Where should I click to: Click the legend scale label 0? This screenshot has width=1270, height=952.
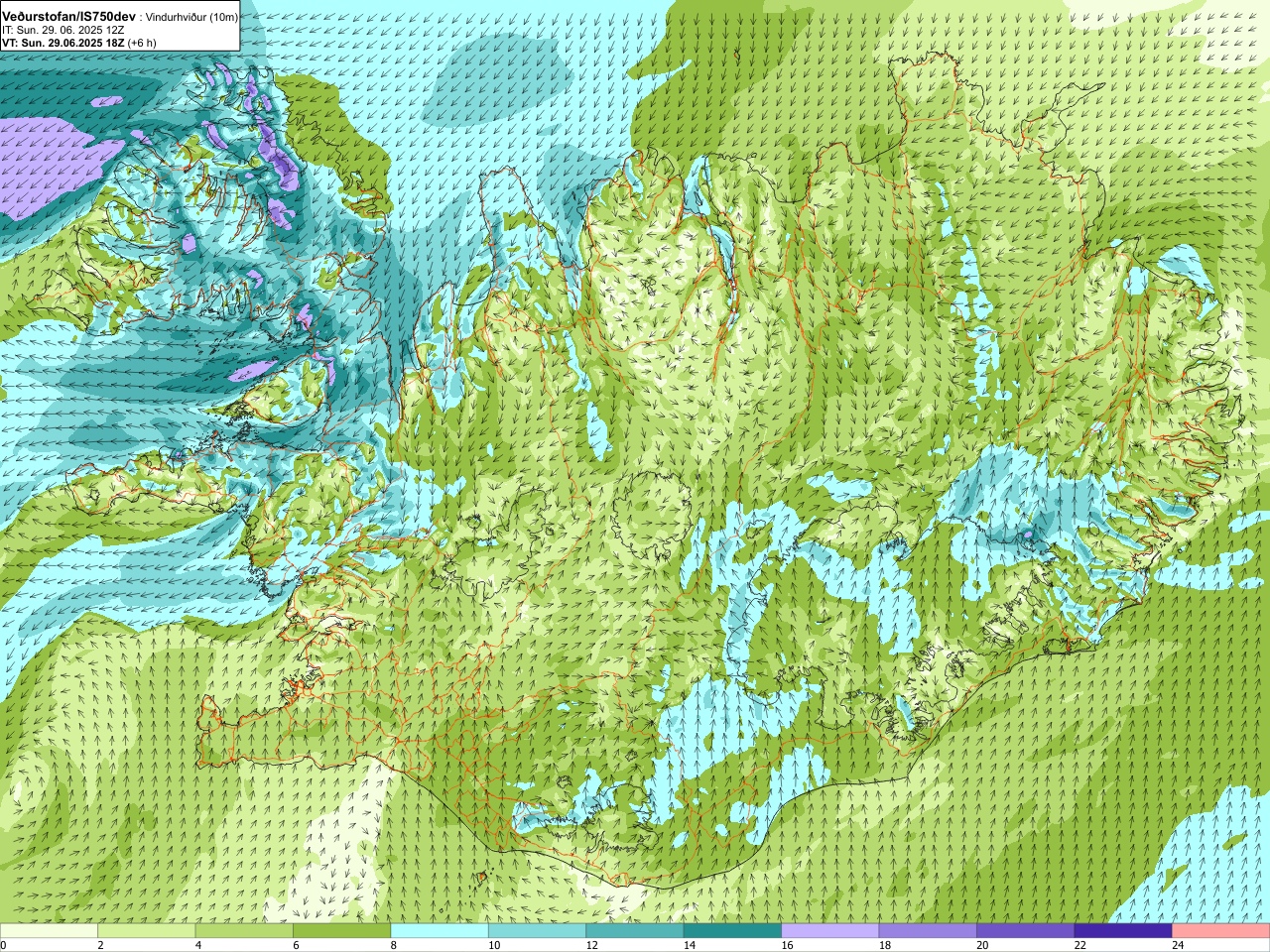pyautogui.click(x=4, y=945)
